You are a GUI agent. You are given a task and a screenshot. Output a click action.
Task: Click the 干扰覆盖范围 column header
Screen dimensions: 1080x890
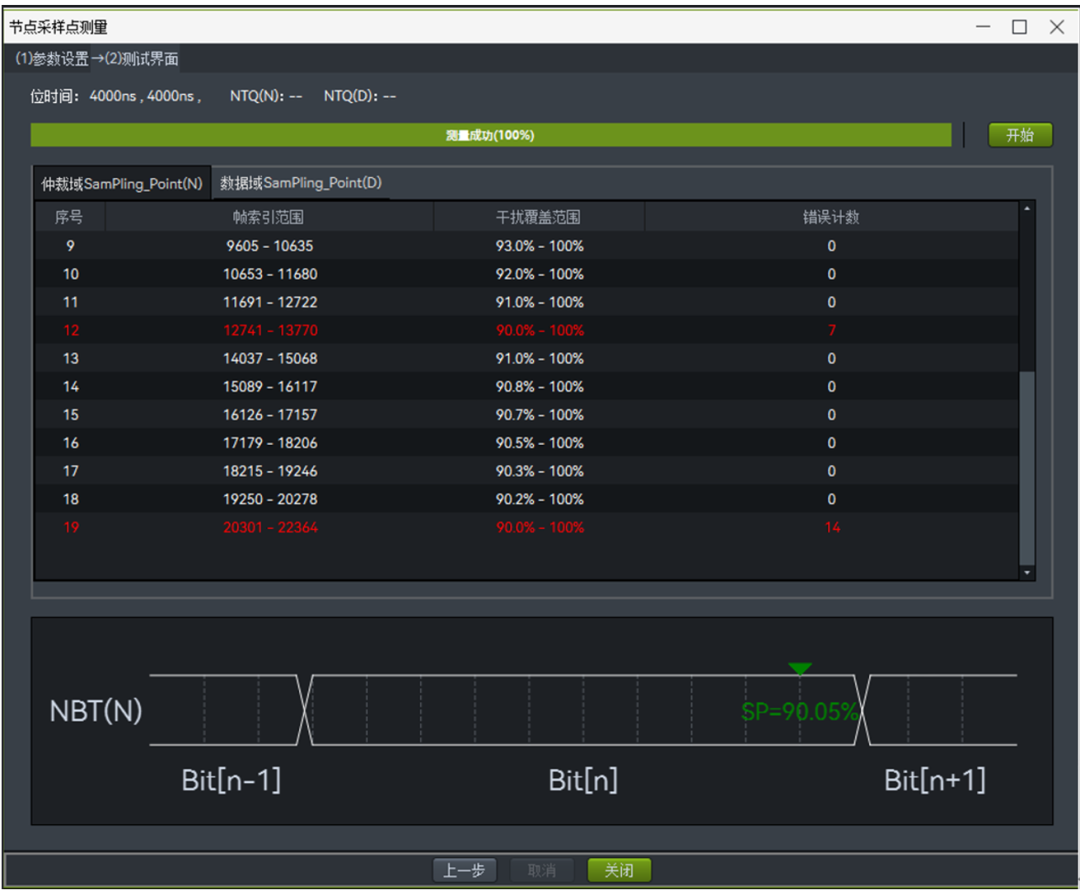coord(539,217)
